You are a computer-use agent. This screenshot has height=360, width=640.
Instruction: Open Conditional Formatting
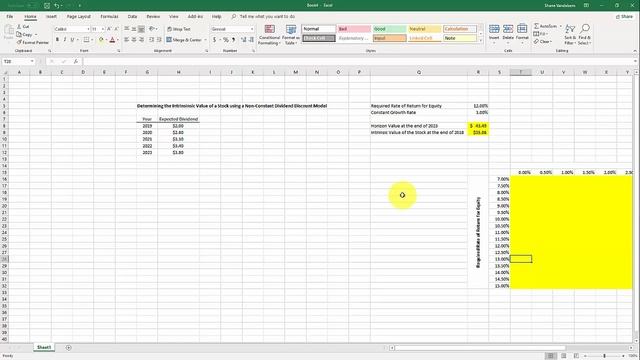[269, 35]
